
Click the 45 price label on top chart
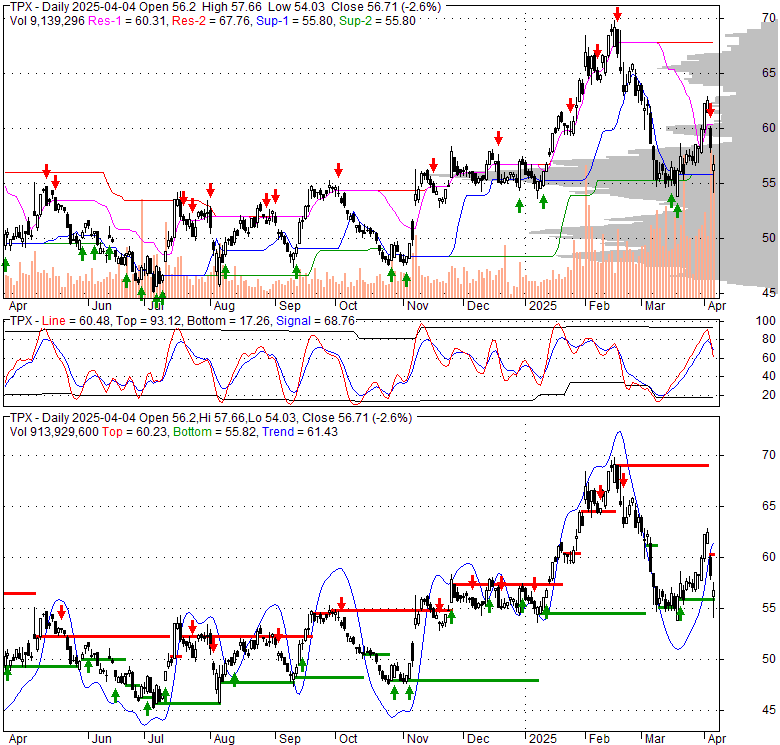769,293
